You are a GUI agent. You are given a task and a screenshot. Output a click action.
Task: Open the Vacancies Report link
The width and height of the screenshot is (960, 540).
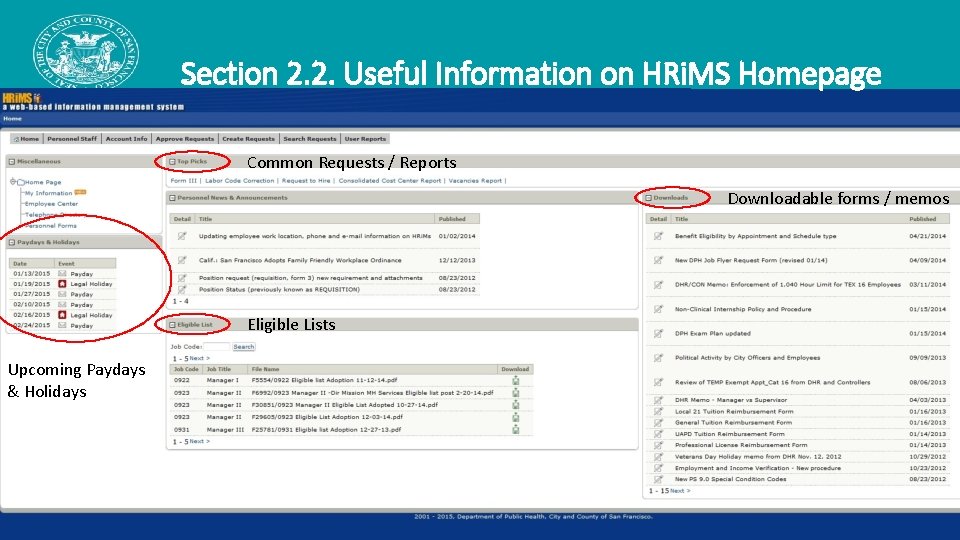coord(475,181)
